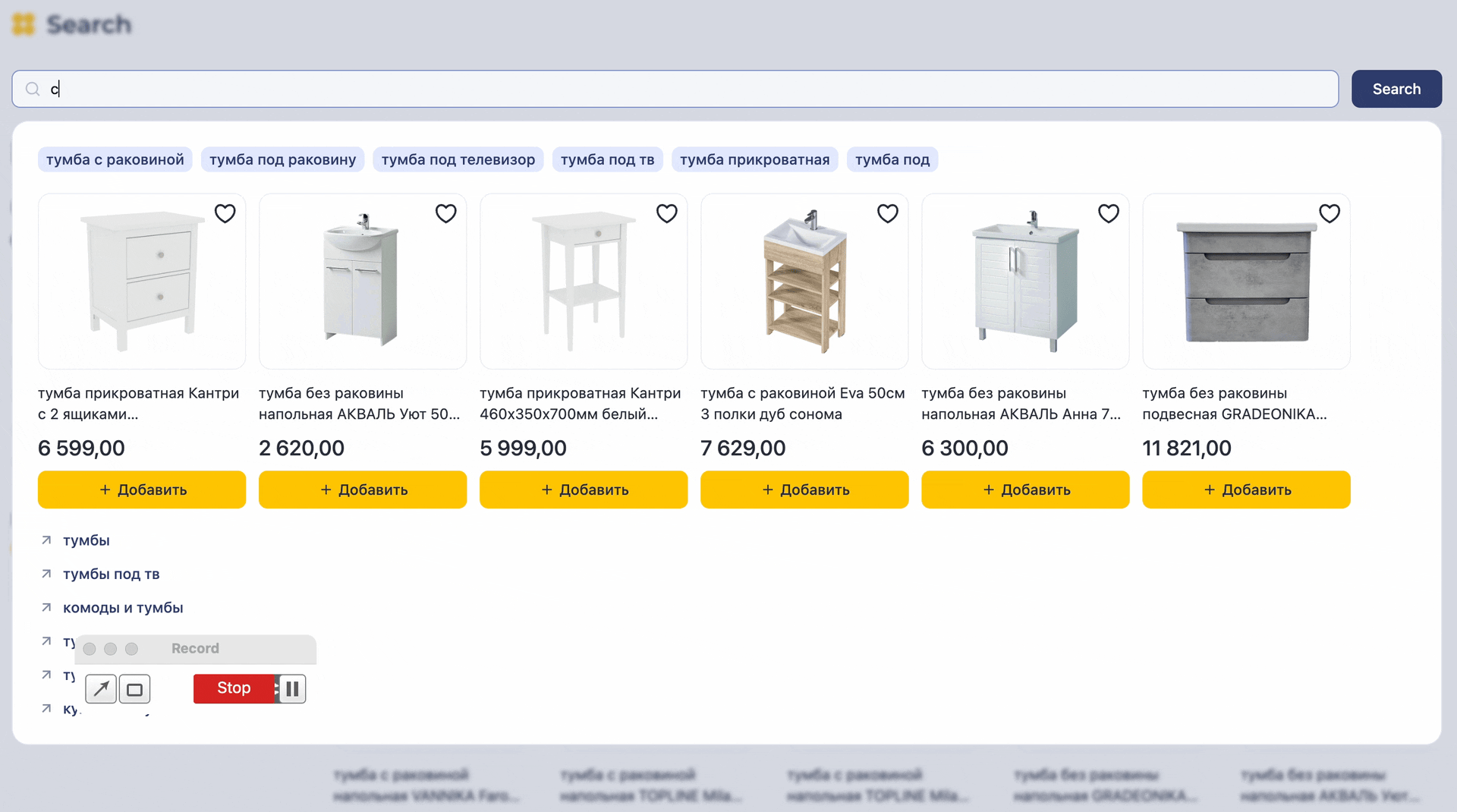Click heart icon on АКВАЛЬ Анна product

[x=1108, y=214]
